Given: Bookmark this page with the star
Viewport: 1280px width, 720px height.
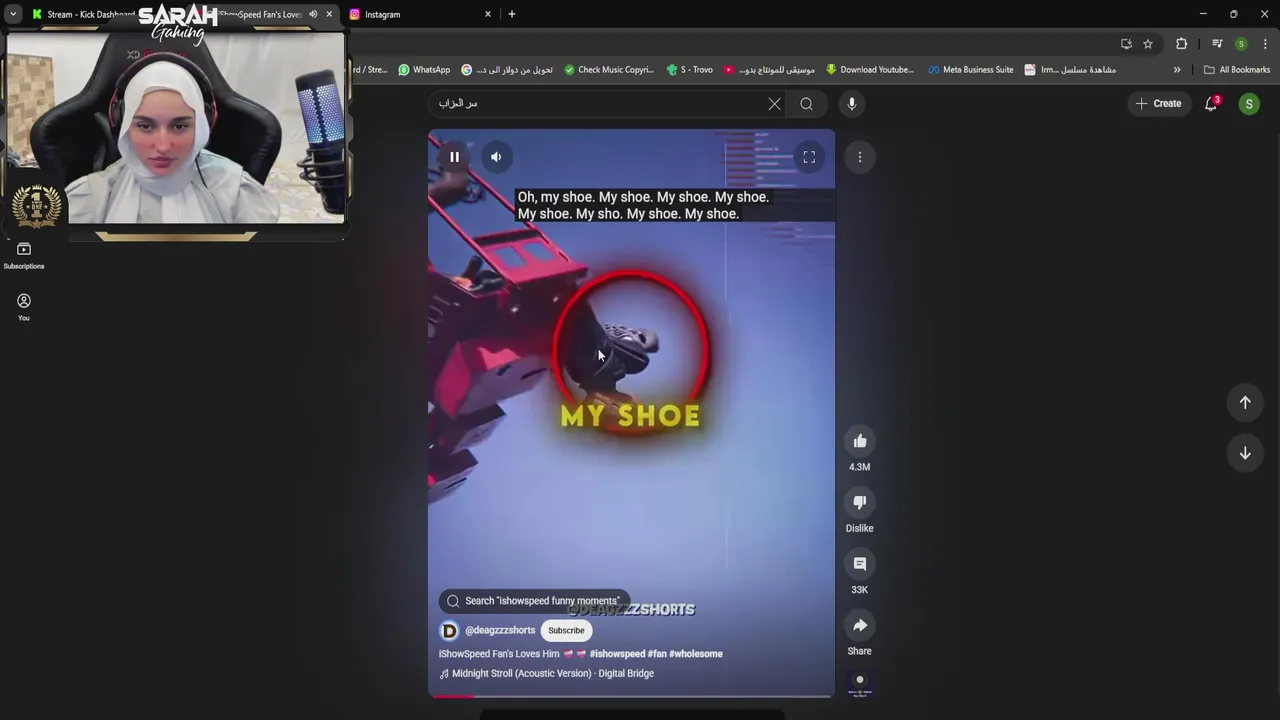Looking at the screenshot, I should (x=1148, y=44).
